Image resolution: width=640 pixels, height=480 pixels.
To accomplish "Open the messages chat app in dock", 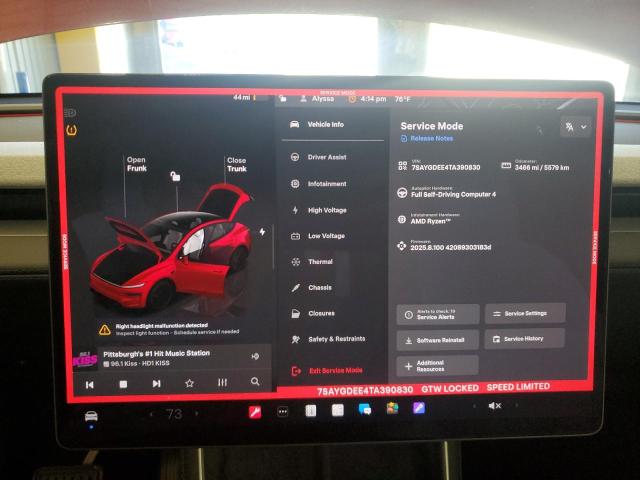I will pyautogui.click(x=364, y=409).
